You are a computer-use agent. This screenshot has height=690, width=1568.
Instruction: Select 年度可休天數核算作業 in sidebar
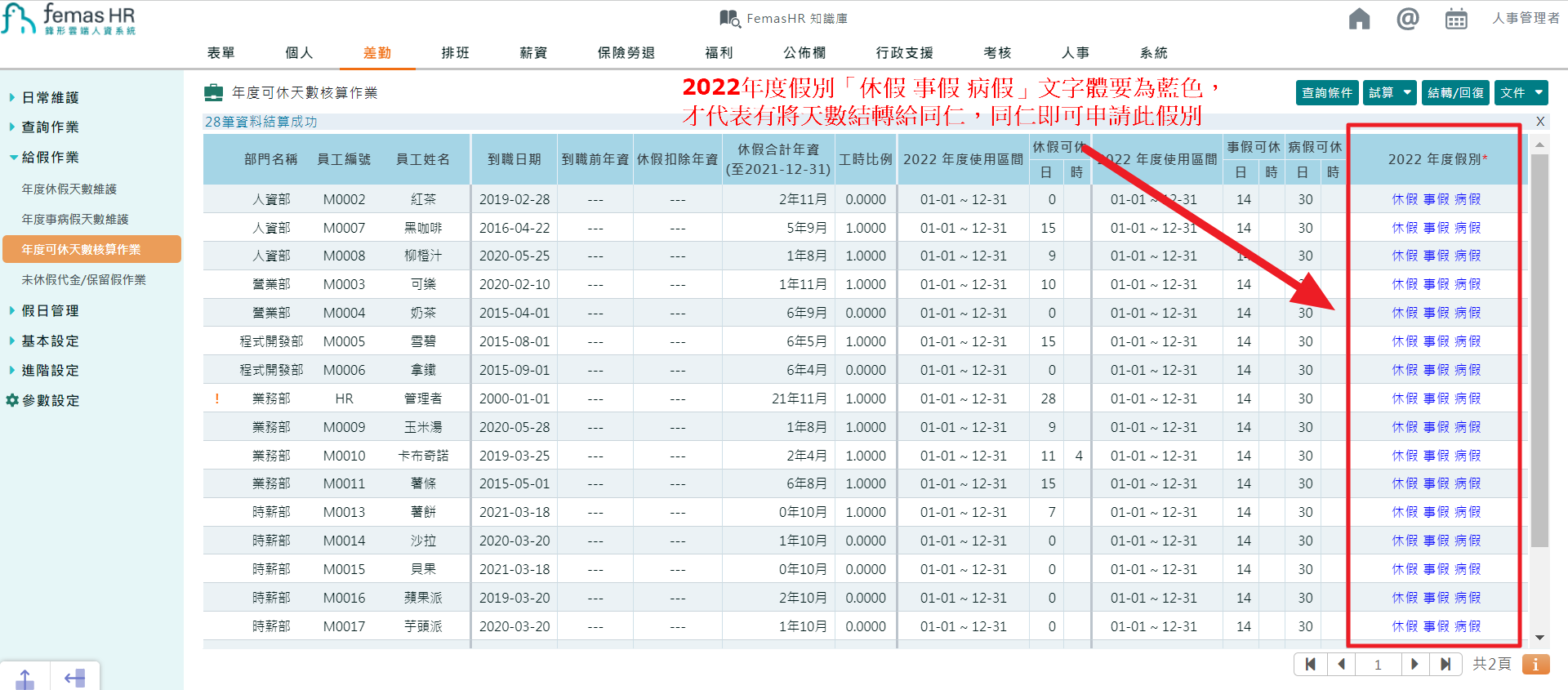click(x=91, y=249)
